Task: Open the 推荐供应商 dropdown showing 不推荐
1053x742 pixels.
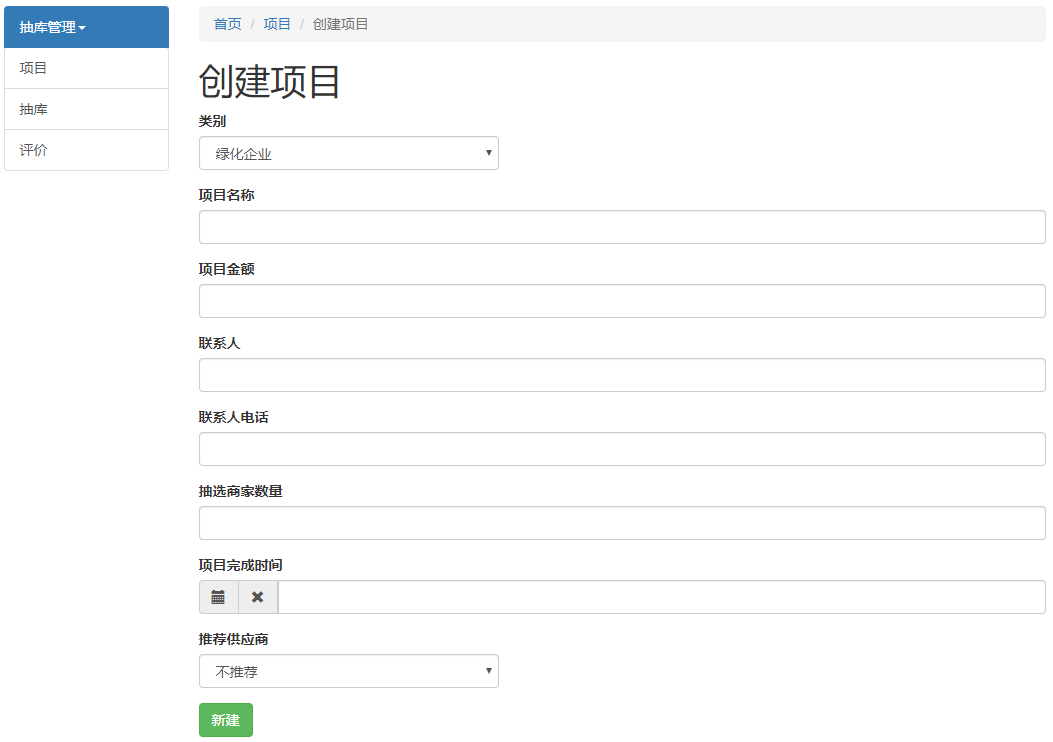Action: coord(348,671)
